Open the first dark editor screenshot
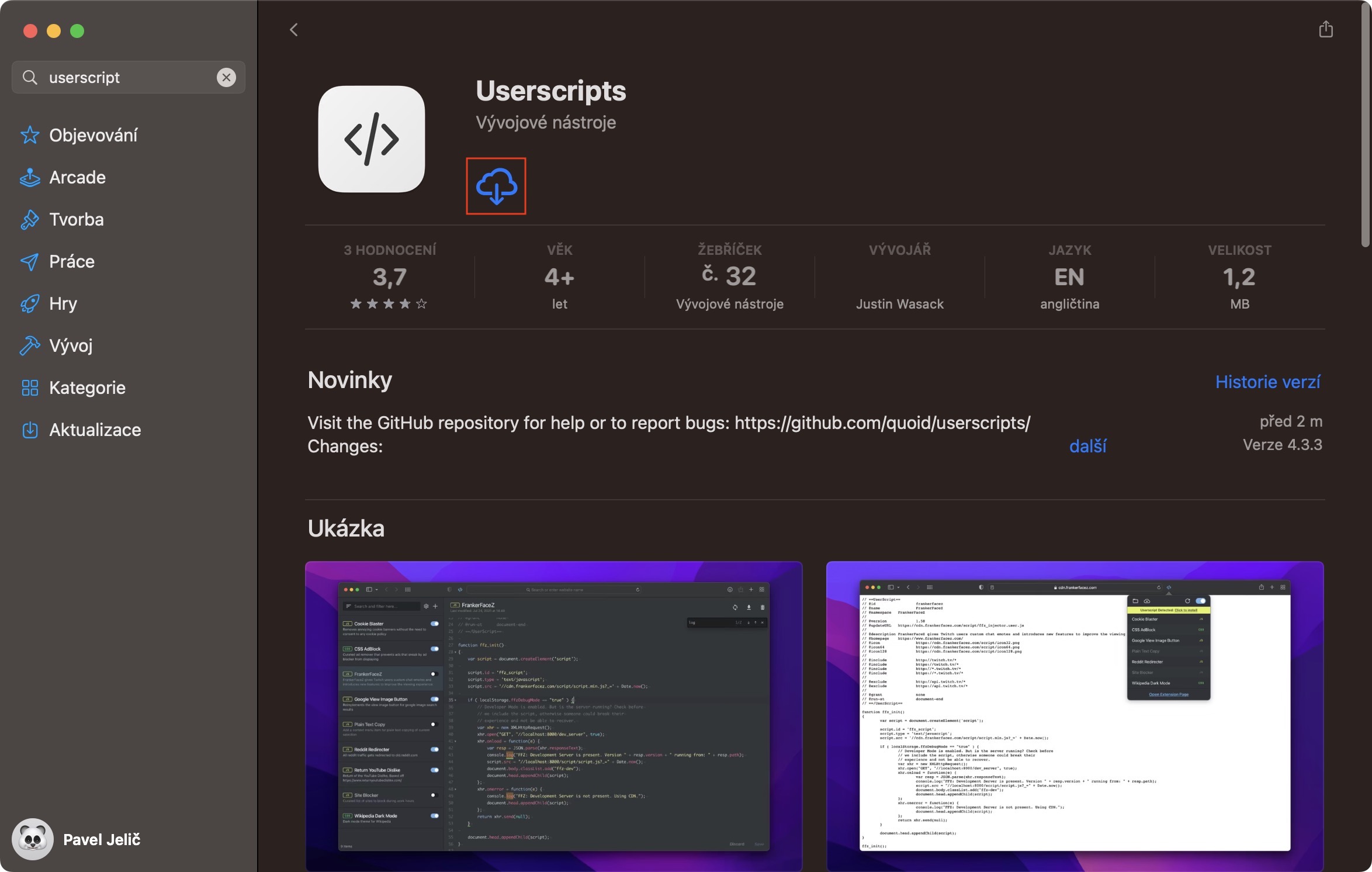 pyautogui.click(x=553, y=716)
